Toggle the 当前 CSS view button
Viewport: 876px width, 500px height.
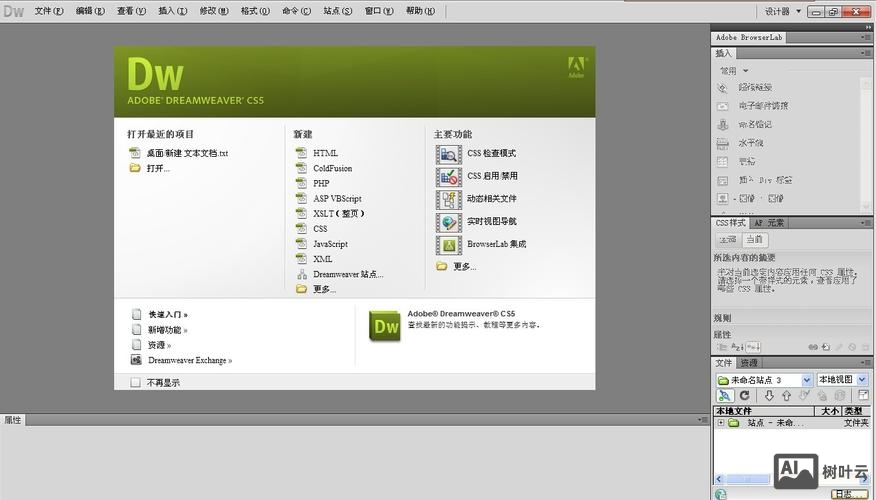point(754,240)
